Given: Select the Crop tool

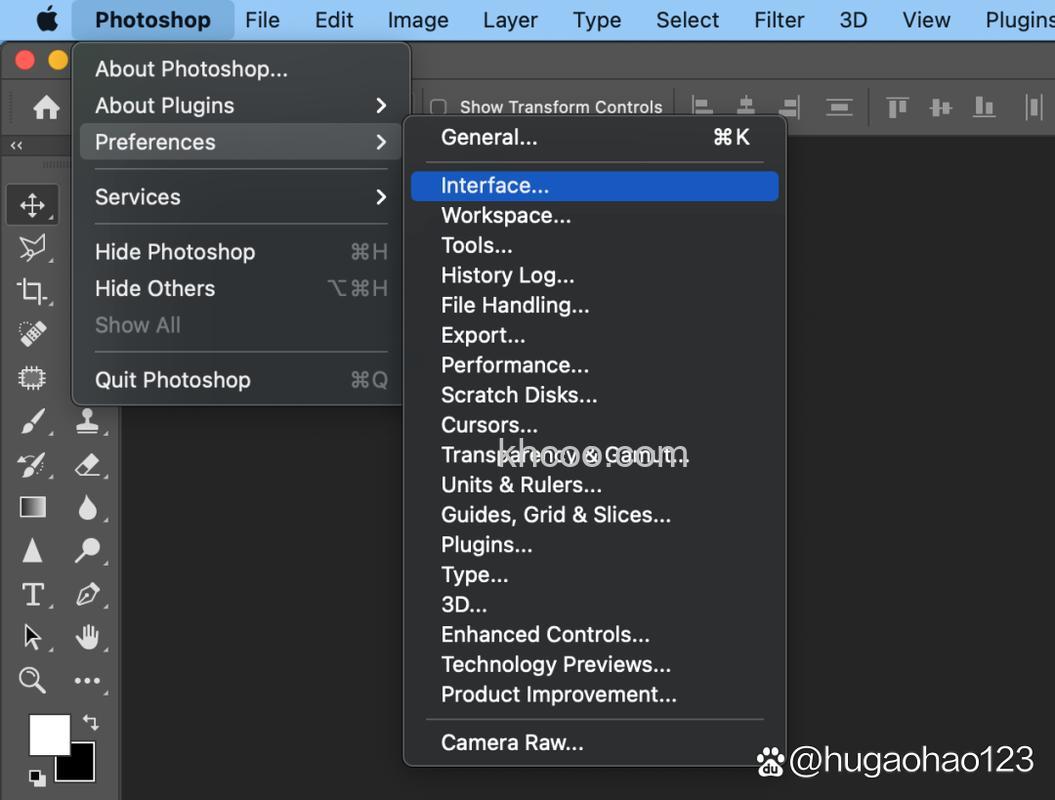Looking at the screenshot, I should pos(32,291).
